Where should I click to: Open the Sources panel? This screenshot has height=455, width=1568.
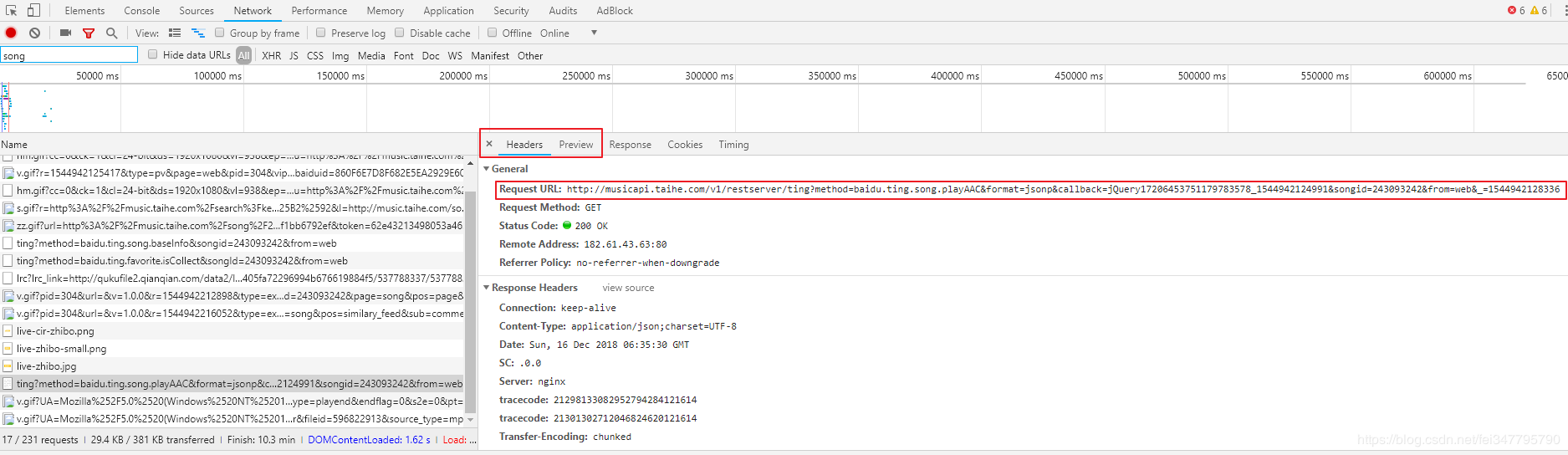click(x=197, y=10)
